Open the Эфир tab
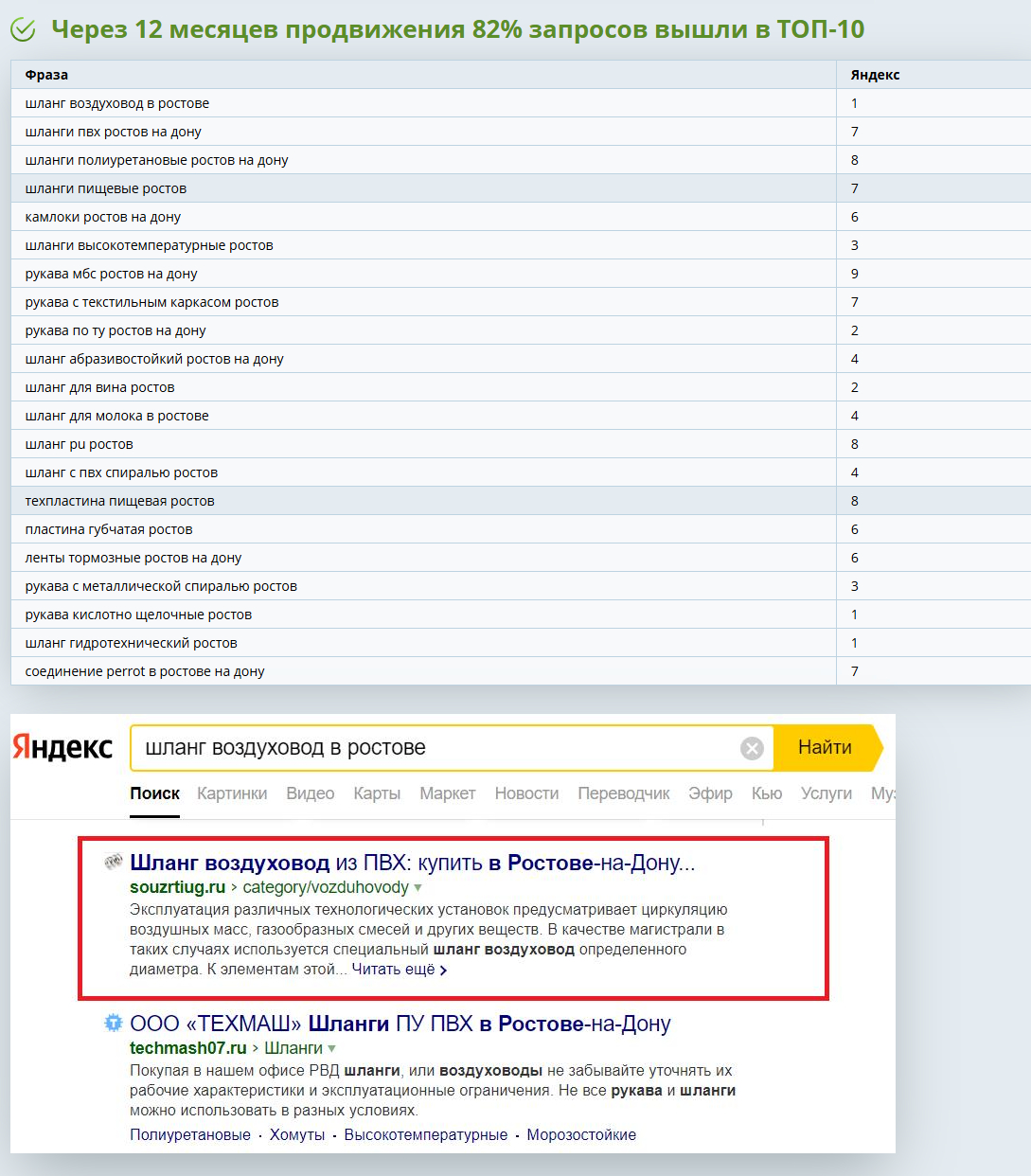 click(710, 793)
